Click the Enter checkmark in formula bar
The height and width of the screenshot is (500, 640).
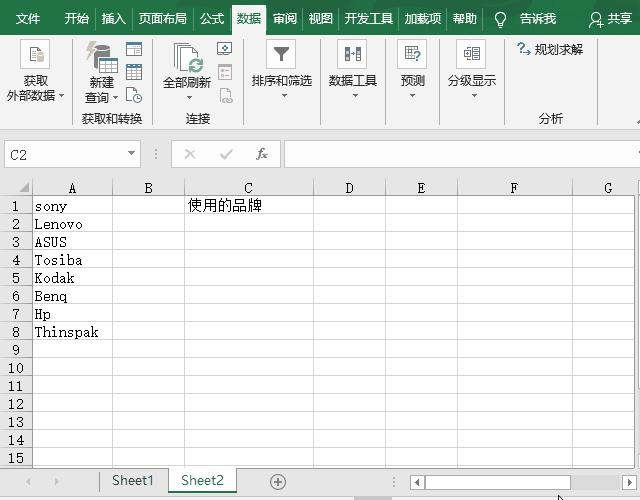click(226, 154)
